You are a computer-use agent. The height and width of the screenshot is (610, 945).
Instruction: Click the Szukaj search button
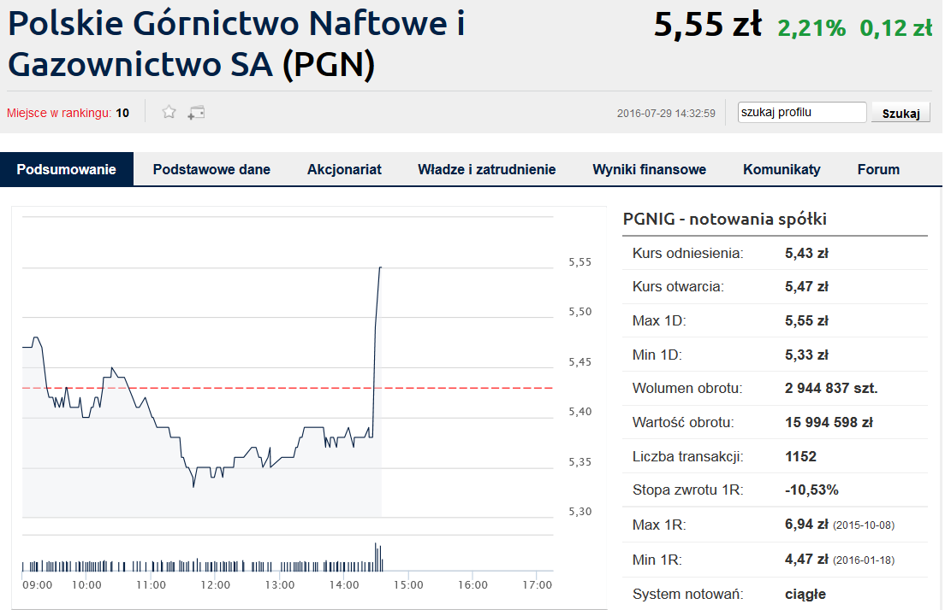[901, 113]
